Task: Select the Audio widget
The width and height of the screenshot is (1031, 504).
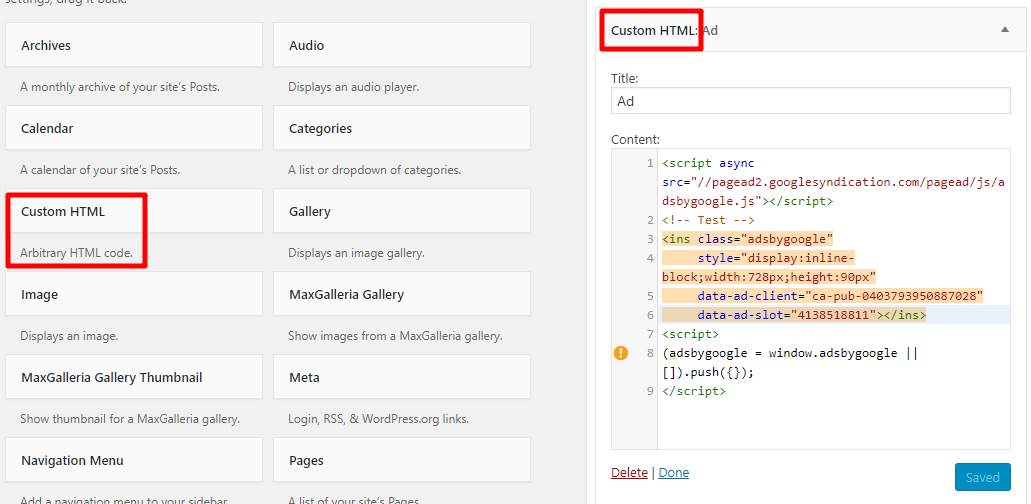Action: [402, 45]
